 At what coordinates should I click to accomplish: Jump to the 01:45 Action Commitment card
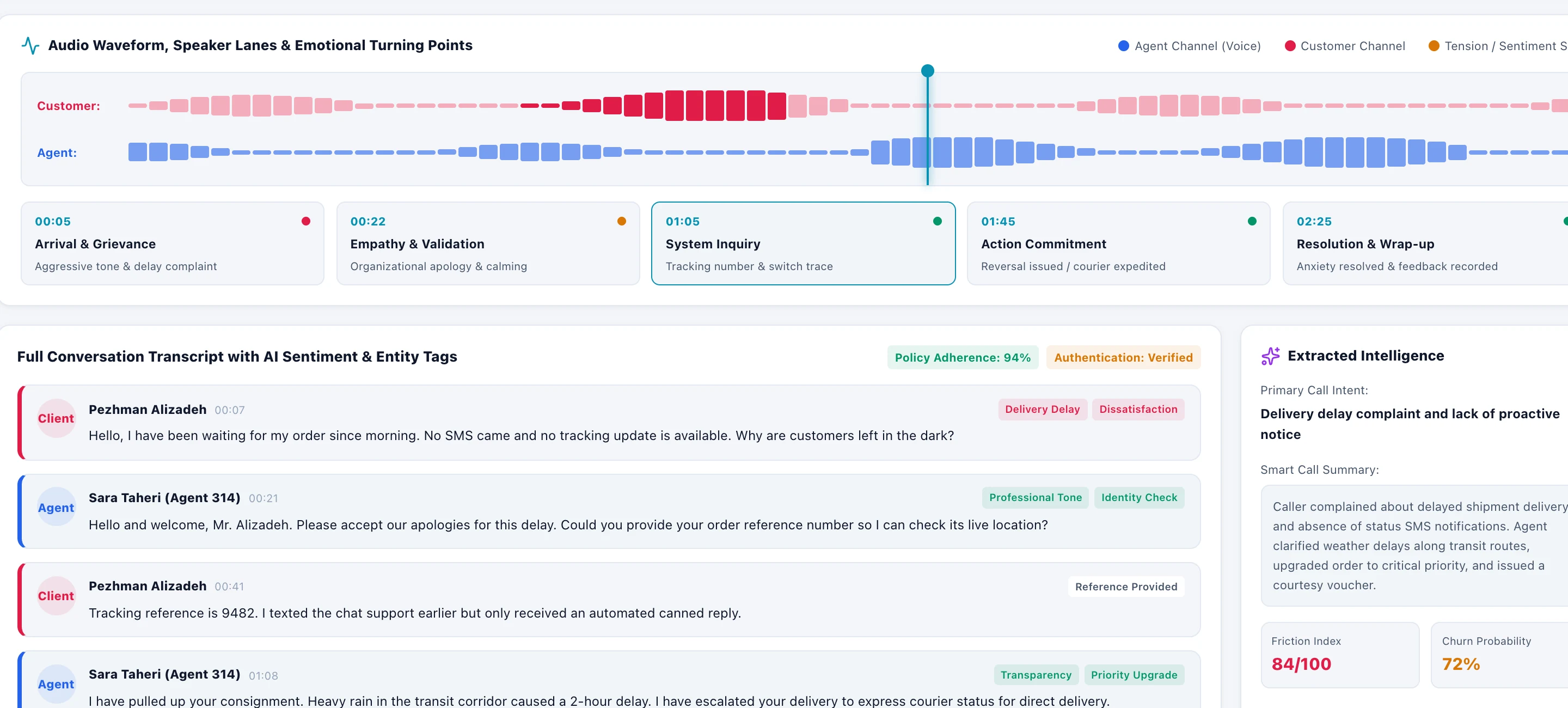(1119, 243)
